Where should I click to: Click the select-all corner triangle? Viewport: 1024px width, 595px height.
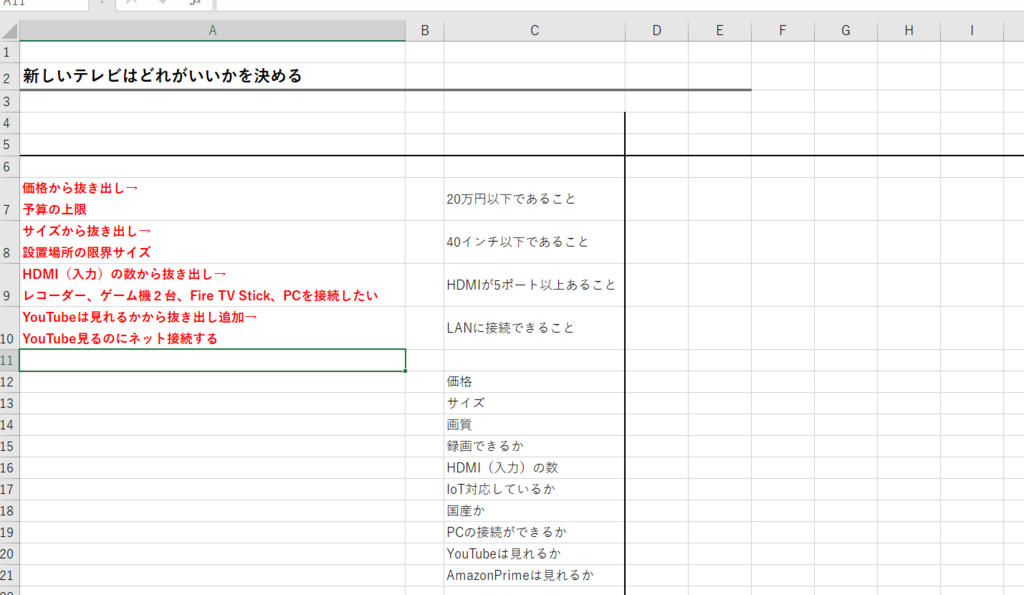(x=9, y=31)
